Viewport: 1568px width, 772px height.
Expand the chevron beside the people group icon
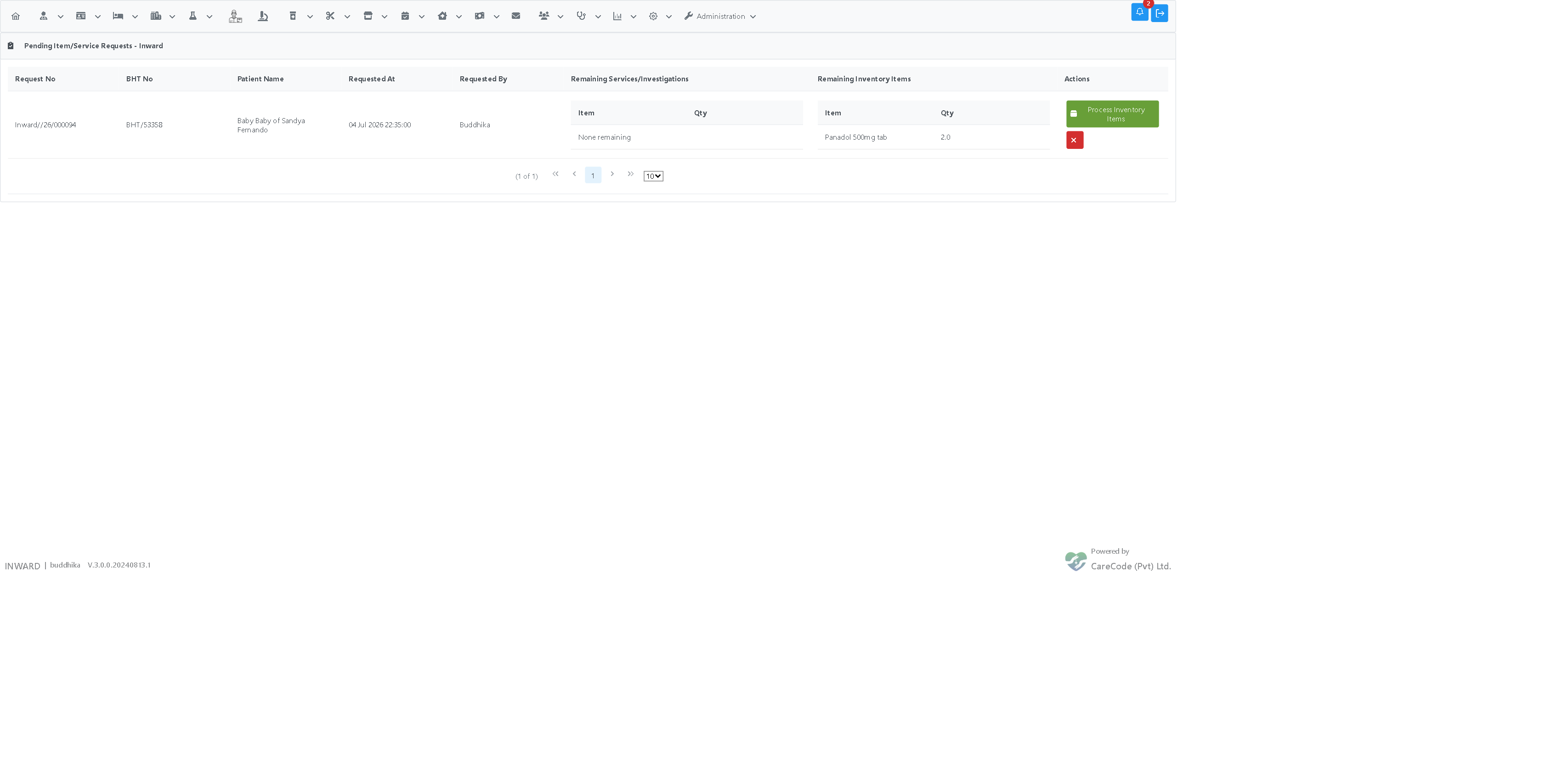pos(560,17)
